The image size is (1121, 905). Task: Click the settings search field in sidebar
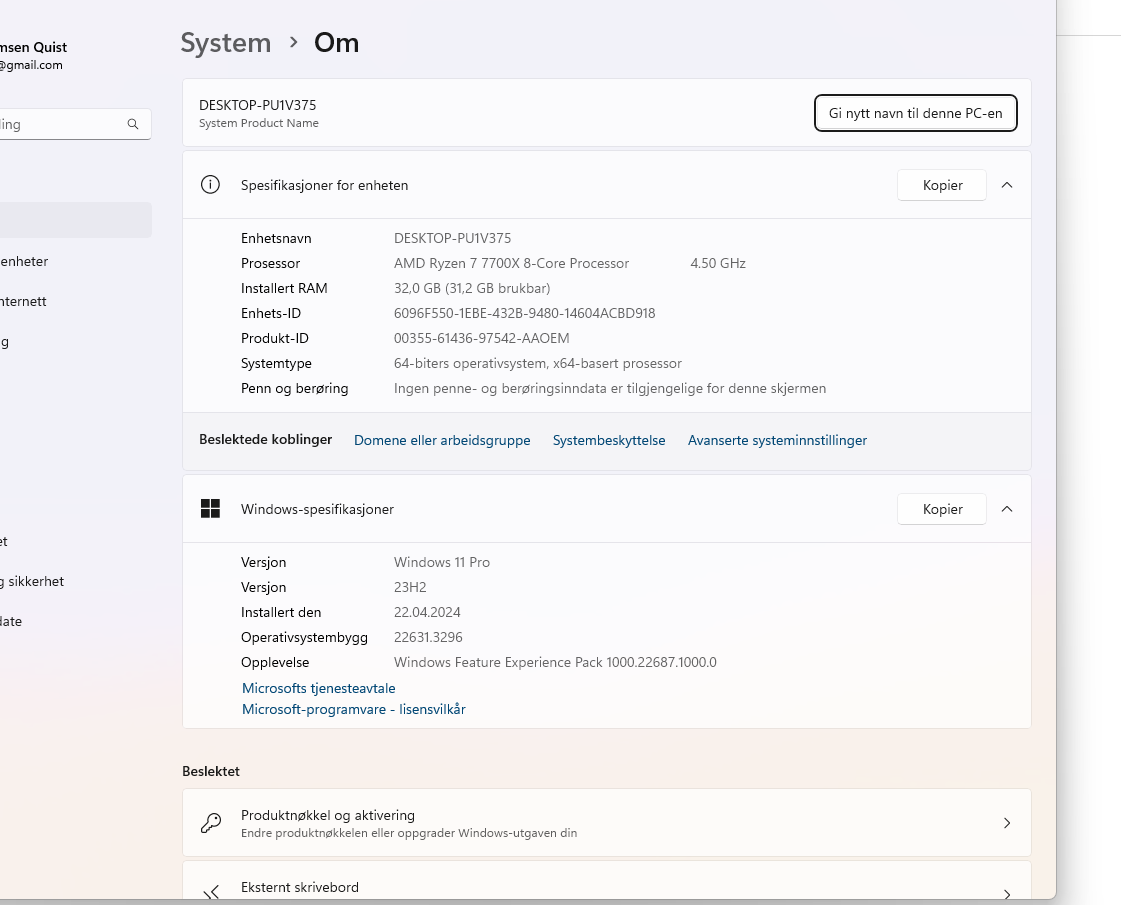[60, 125]
